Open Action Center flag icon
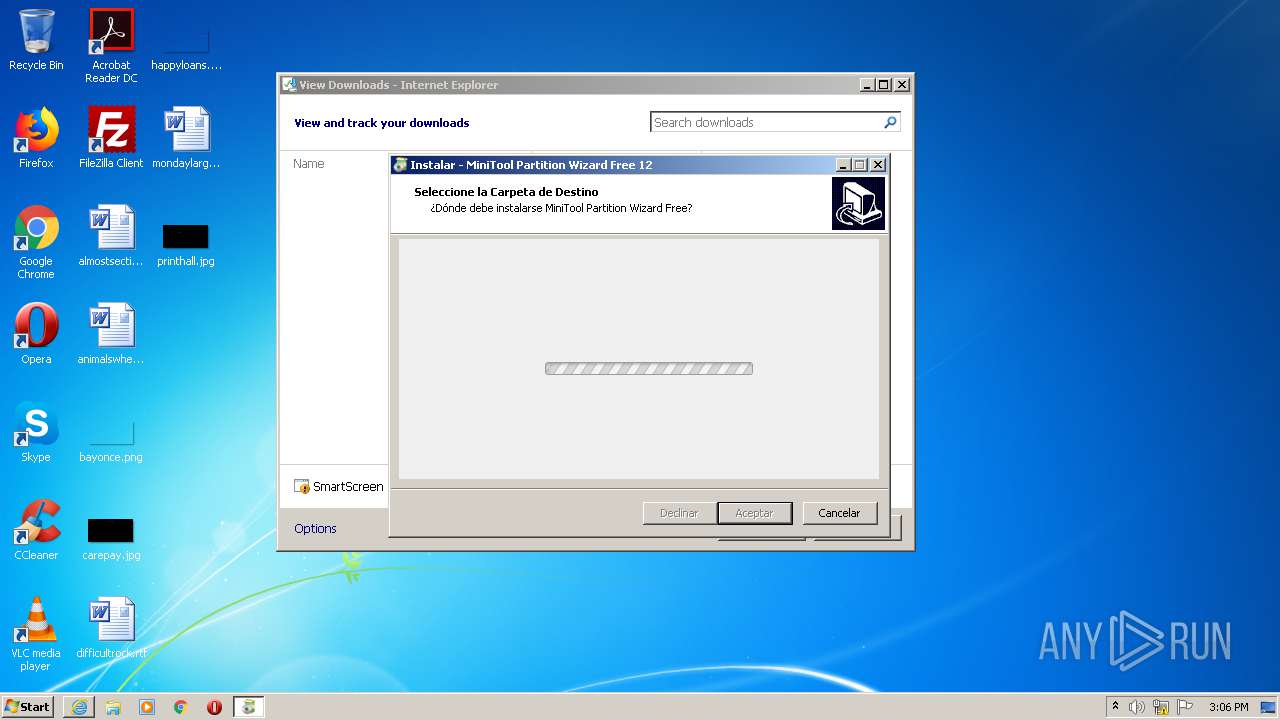1280x720 pixels. tap(1185, 707)
